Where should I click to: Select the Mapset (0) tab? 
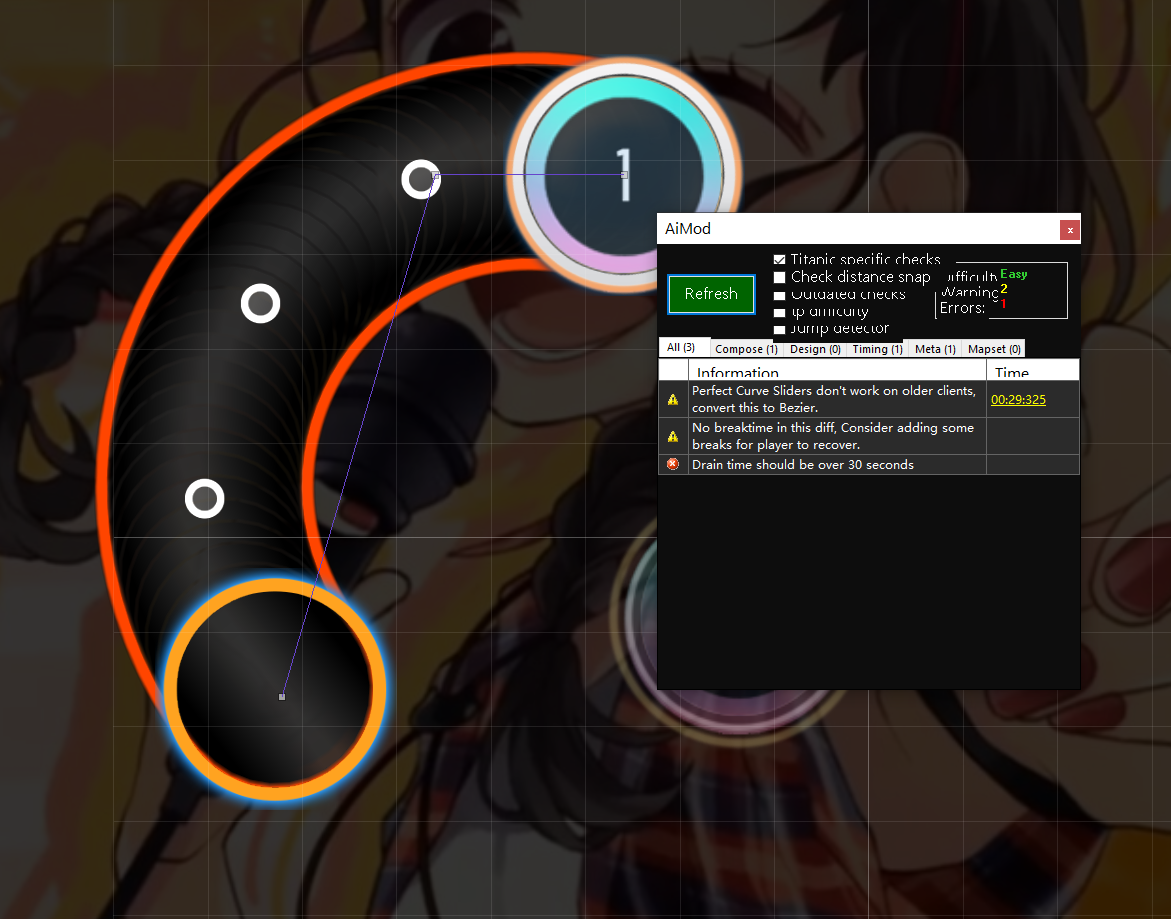(x=994, y=349)
